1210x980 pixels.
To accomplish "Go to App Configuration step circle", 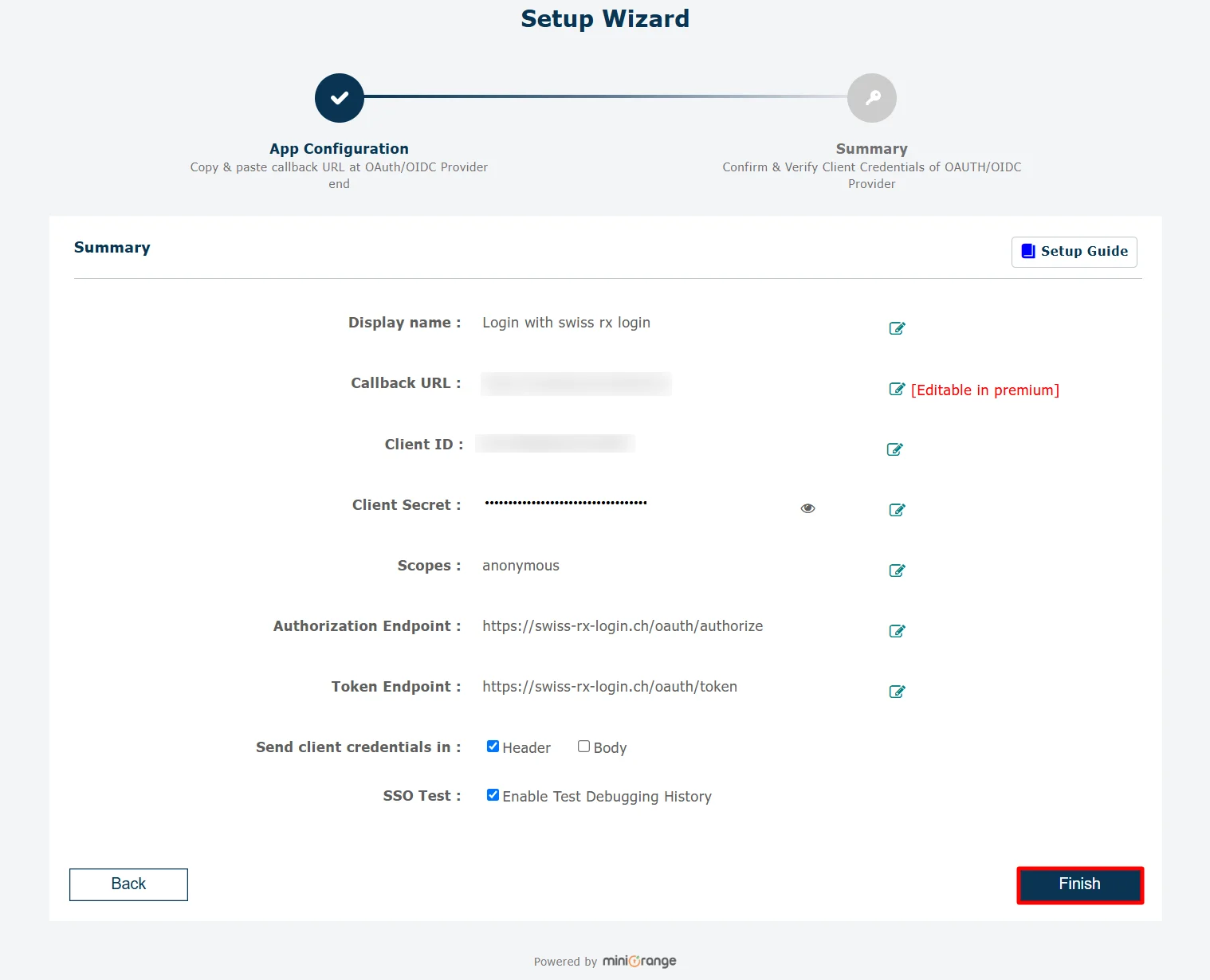I will (x=340, y=98).
